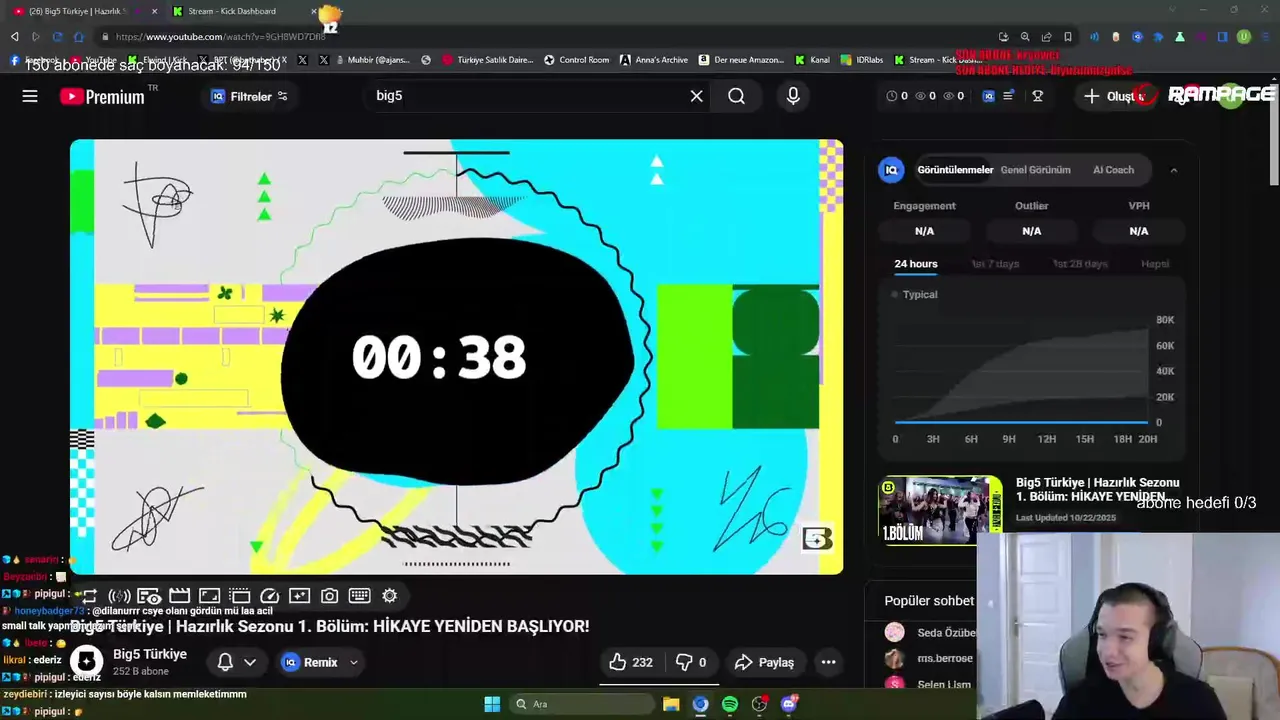Click the Paylaş share button

point(765,662)
